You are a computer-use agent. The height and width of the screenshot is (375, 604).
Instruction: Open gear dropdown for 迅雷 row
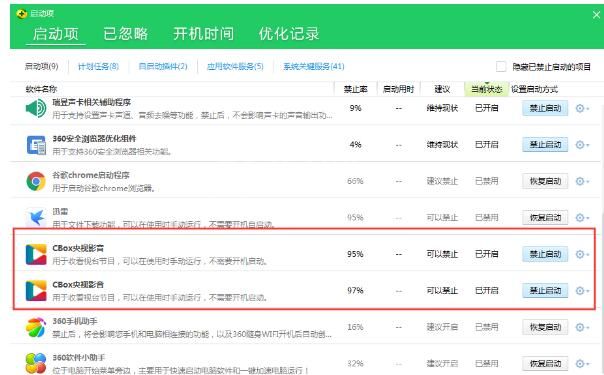(582, 218)
